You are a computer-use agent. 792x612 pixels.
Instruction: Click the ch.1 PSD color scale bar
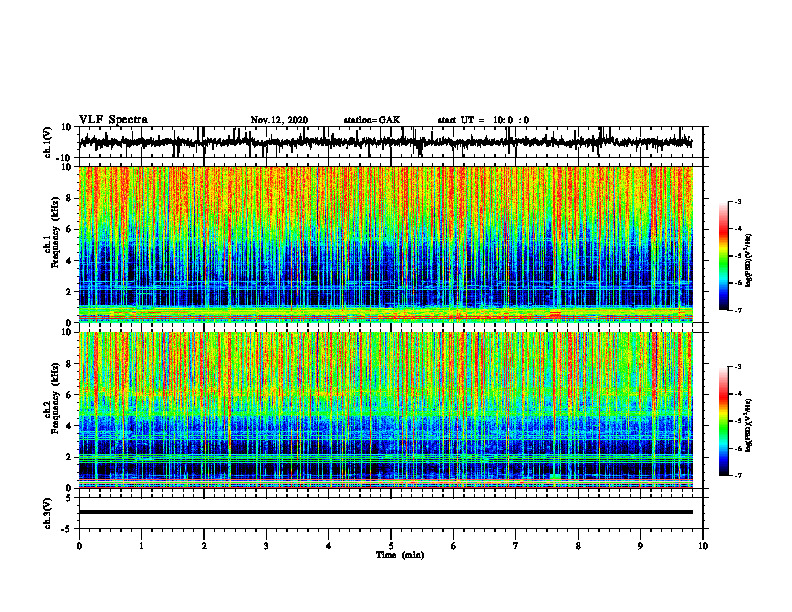(x=723, y=256)
